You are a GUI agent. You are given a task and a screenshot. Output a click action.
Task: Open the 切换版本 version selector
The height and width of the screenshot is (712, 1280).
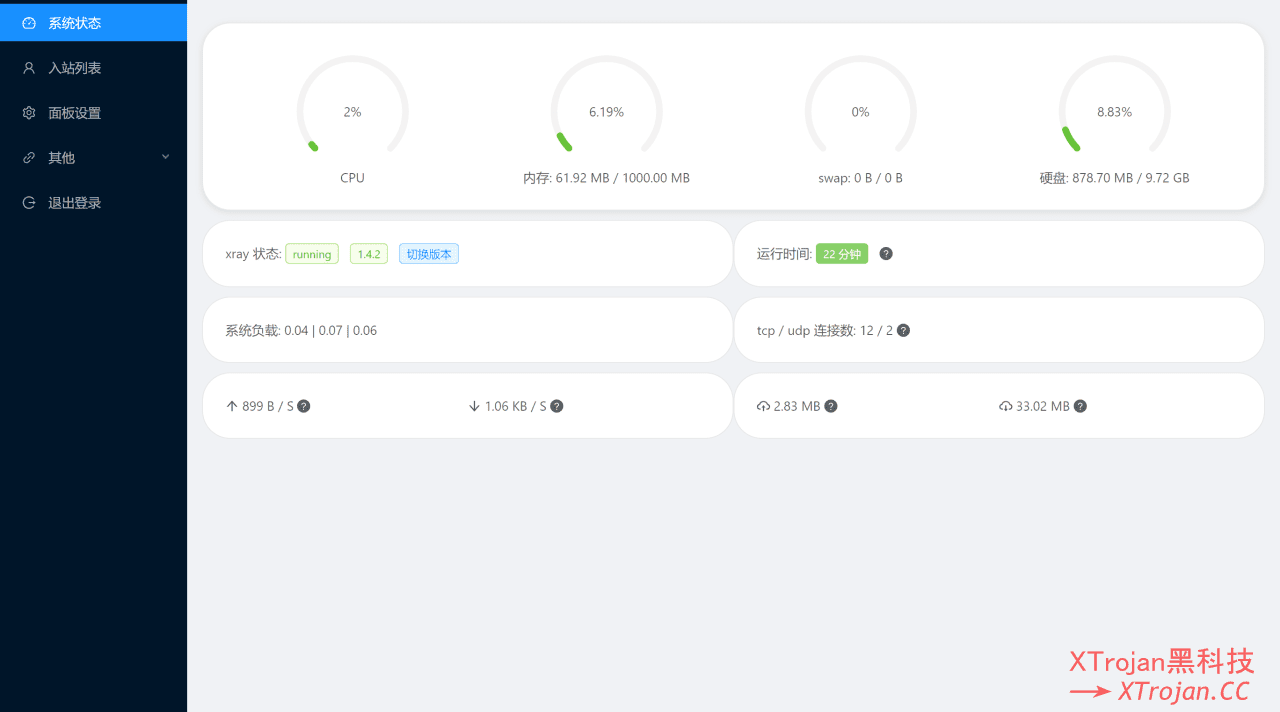point(428,253)
